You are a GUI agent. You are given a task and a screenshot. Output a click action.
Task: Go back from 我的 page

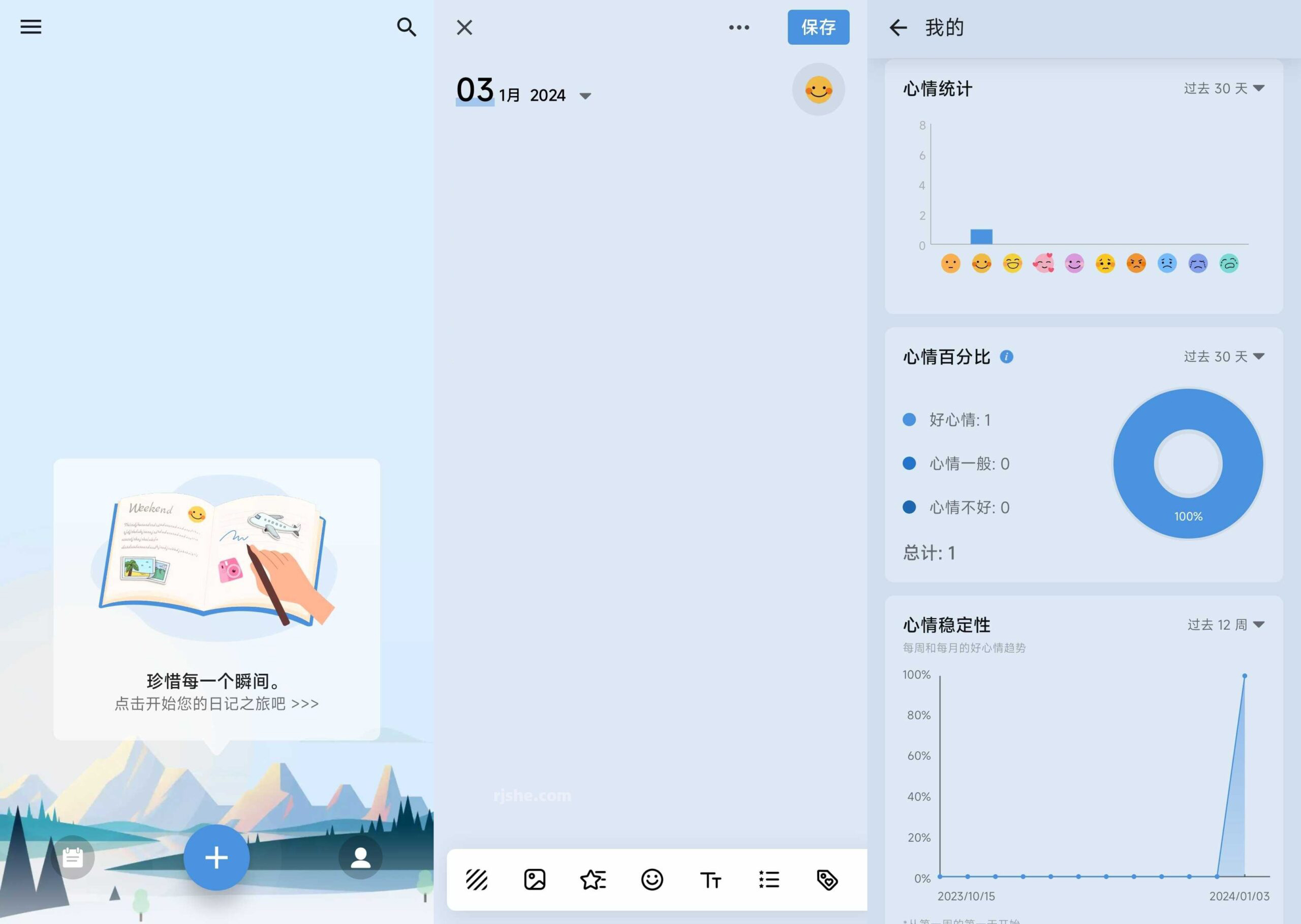[x=897, y=27]
